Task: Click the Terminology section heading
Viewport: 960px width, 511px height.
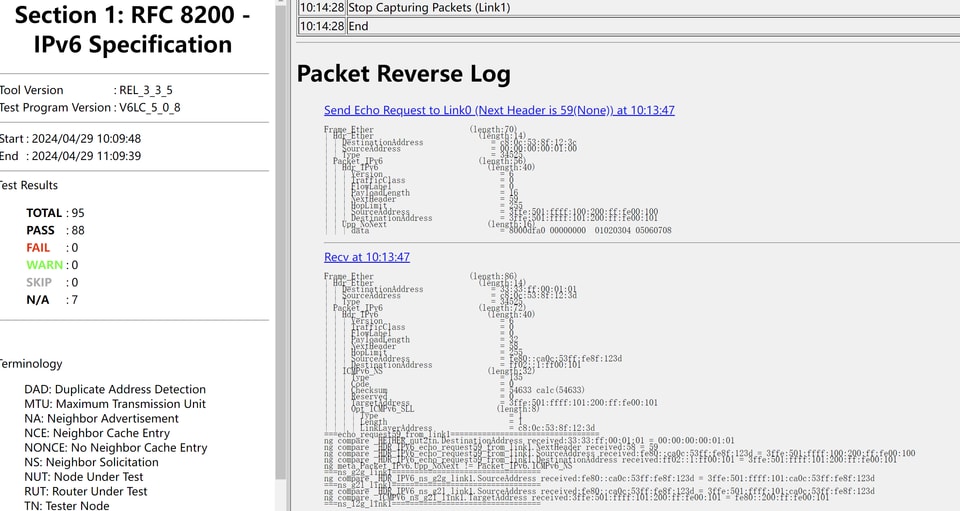Action: pyautogui.click(x=31, y=364)
